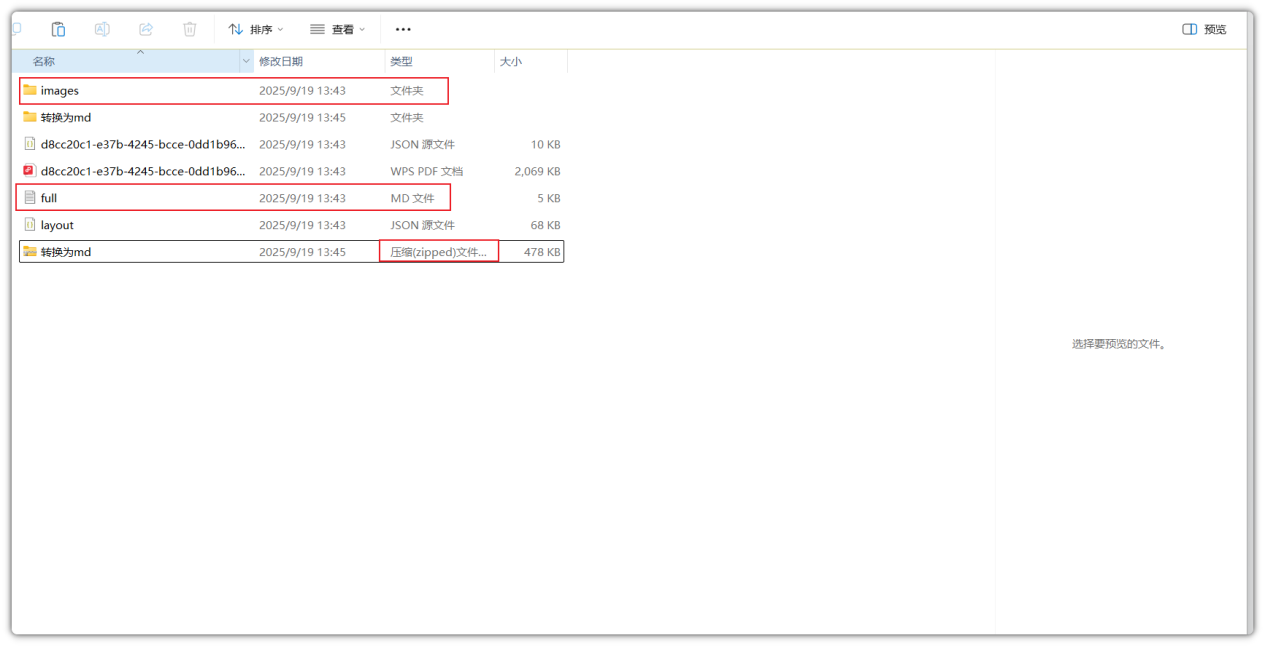Open the three-dot more options menu

[x=403, y=29]
